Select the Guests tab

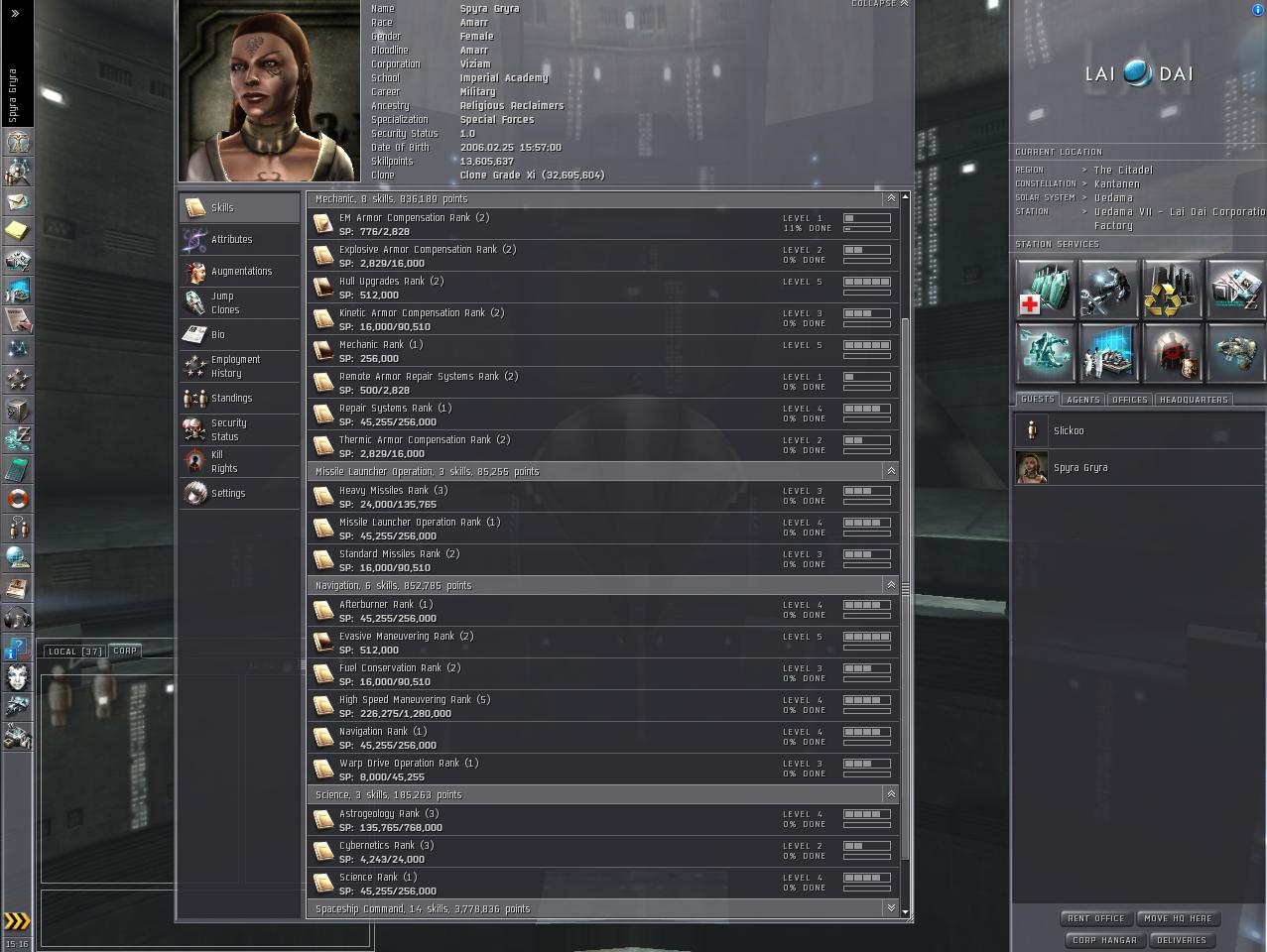click(1038, 399)
